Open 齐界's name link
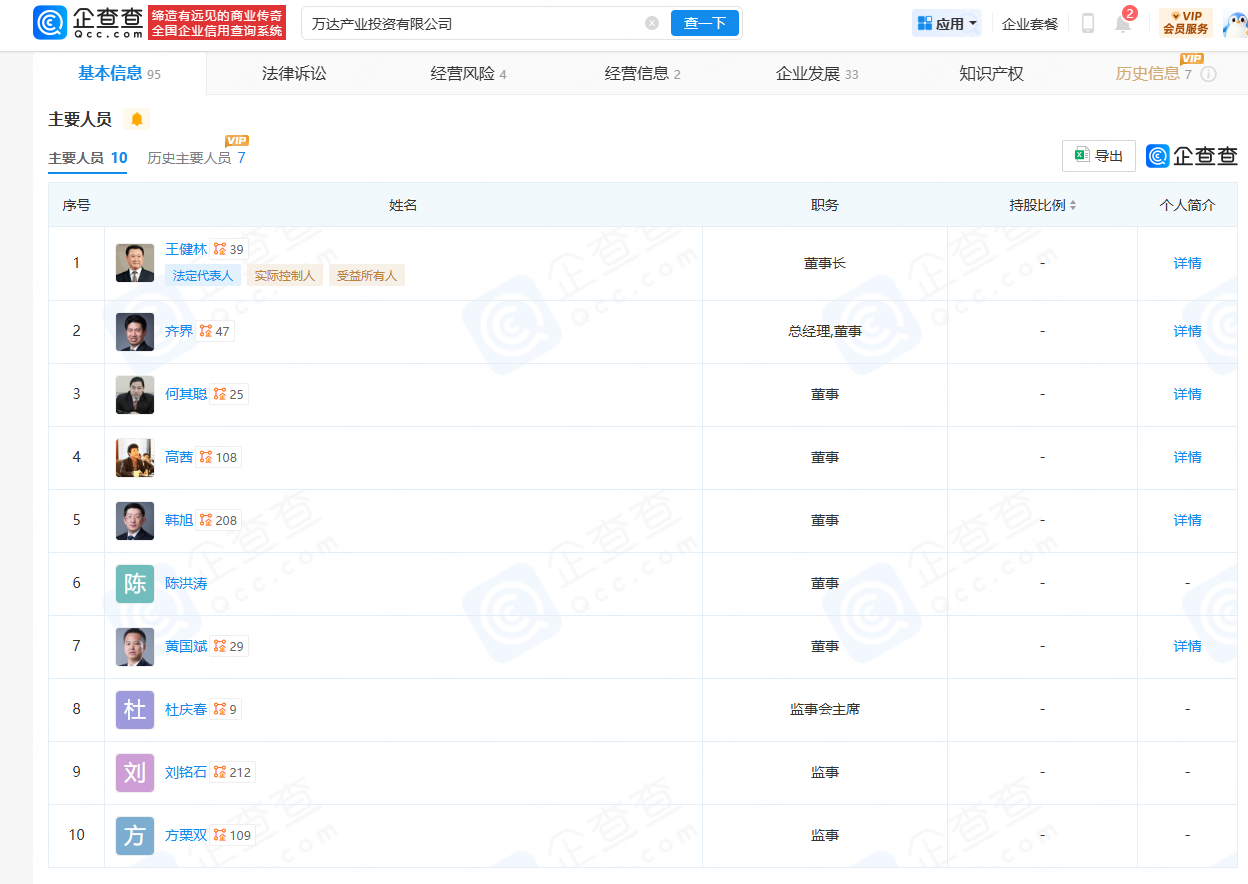Screen dimensions: 1248x884 click(179, 331)
